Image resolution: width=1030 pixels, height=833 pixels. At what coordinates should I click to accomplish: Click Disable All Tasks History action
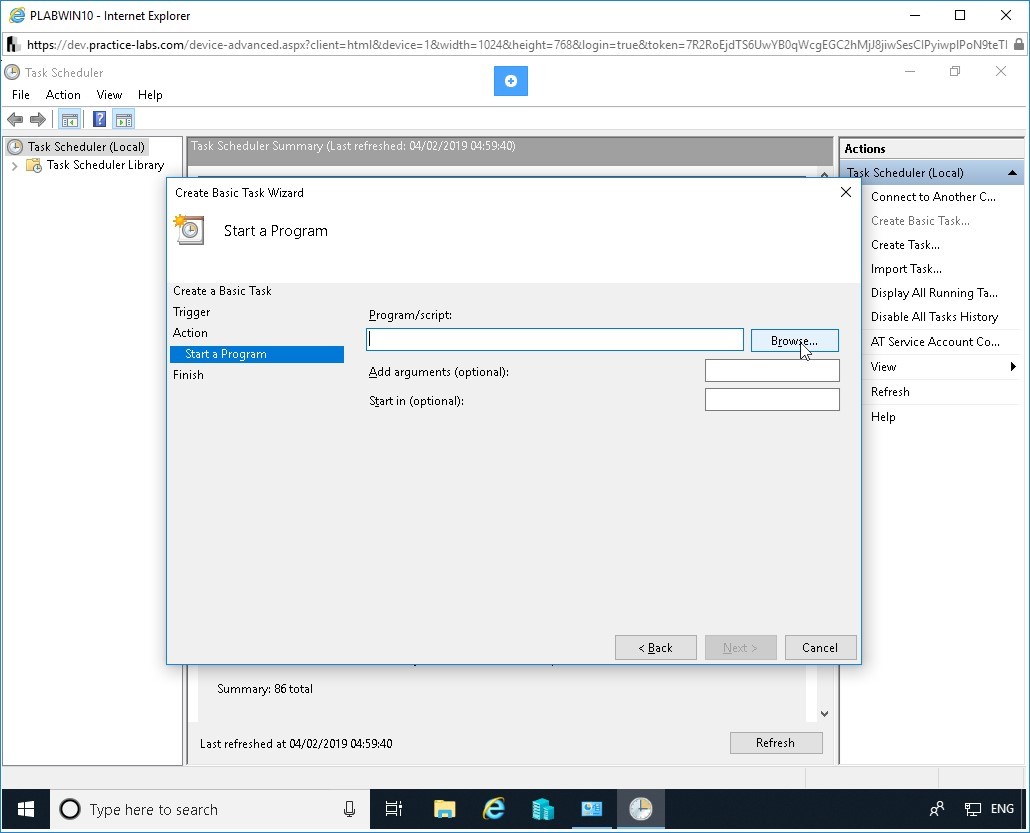tap(934, 317)
